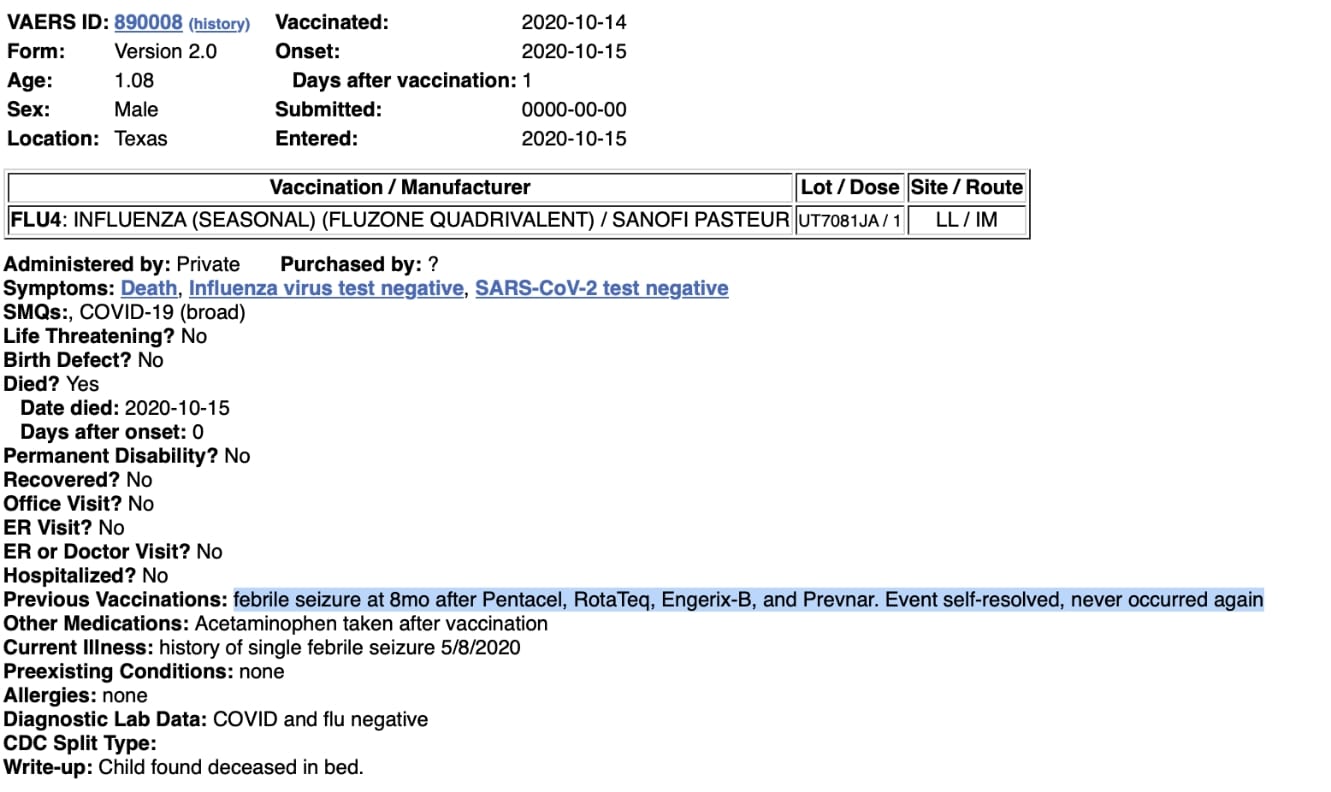Viewport: 1331px width, 792px height.
Task: Click the LL / IM route cell
Action: (967, 220)
